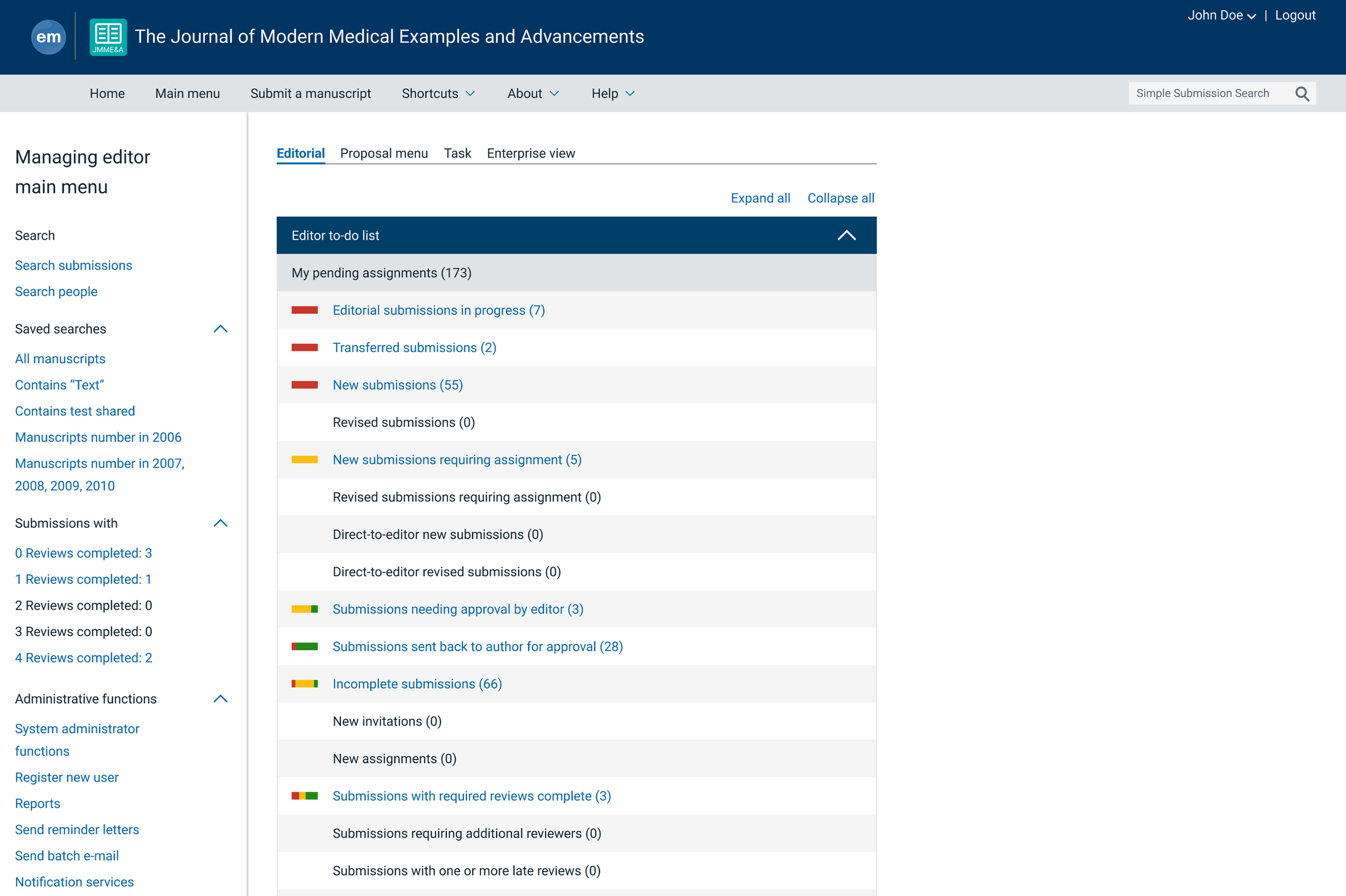This screenshot has height=896, width=1346.
Task: Collapse the Administrative functions section
Action: (220, 699)
